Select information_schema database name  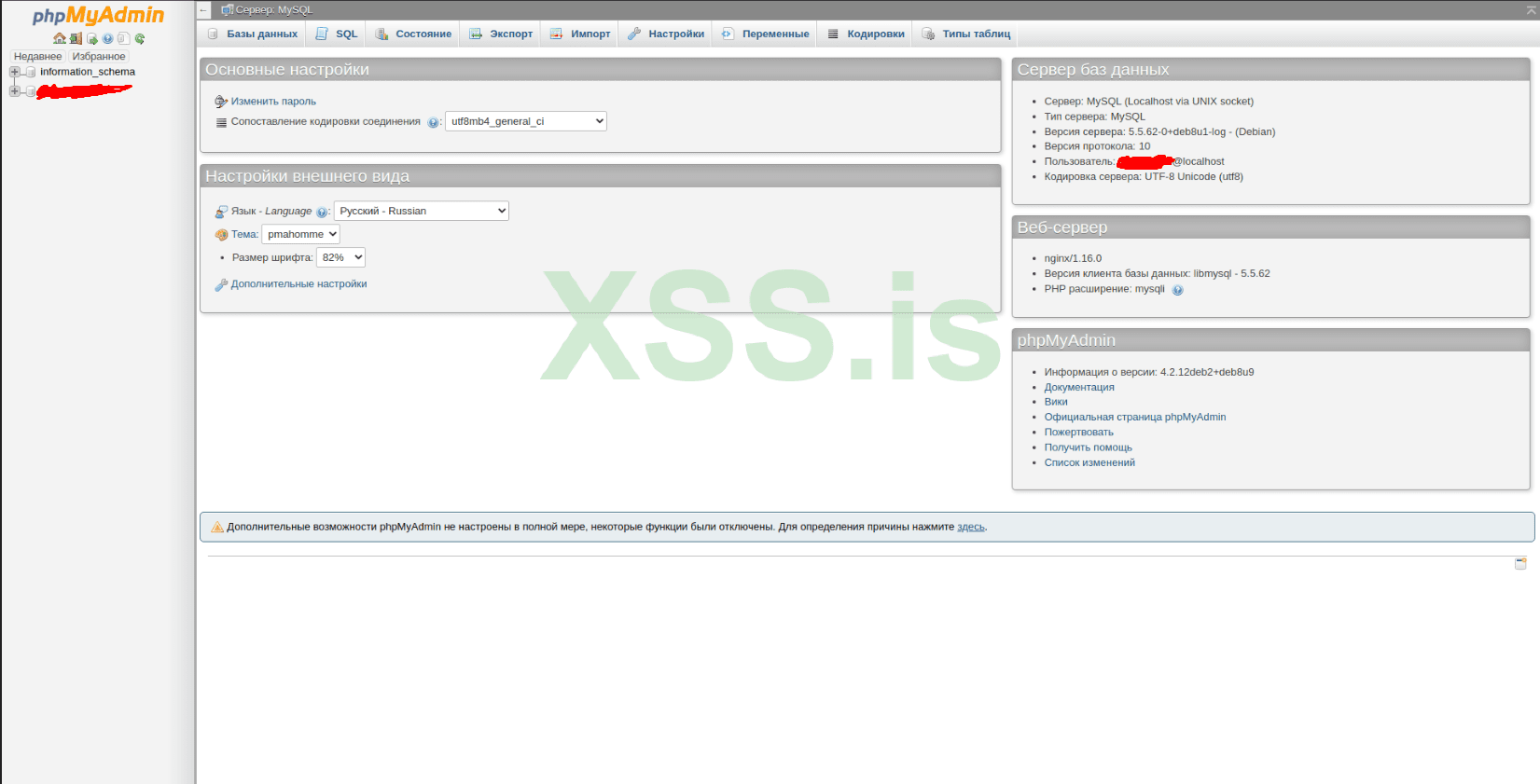(x=88, y=72)
